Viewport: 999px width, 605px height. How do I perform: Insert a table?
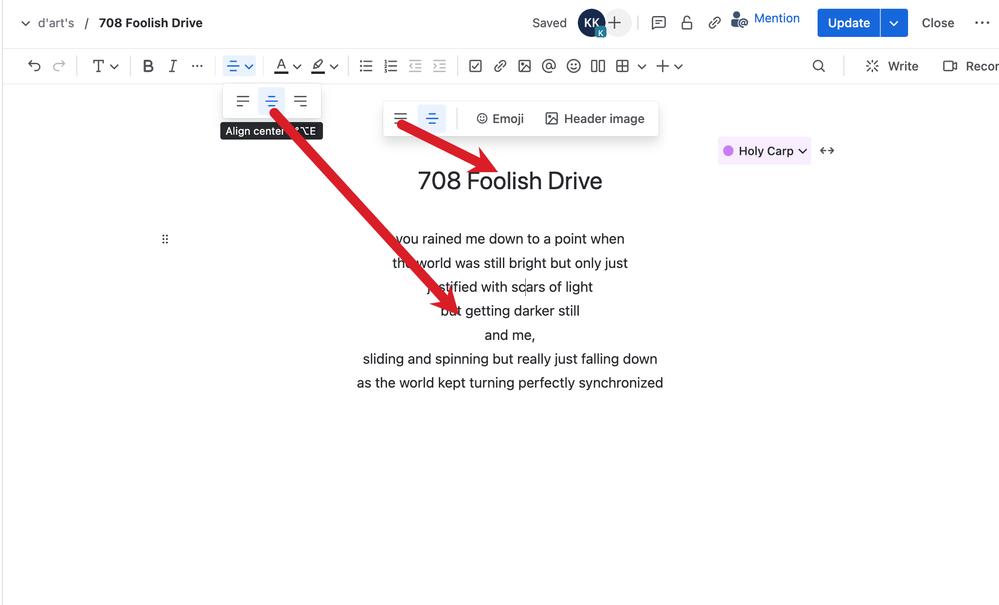point(622,66)
